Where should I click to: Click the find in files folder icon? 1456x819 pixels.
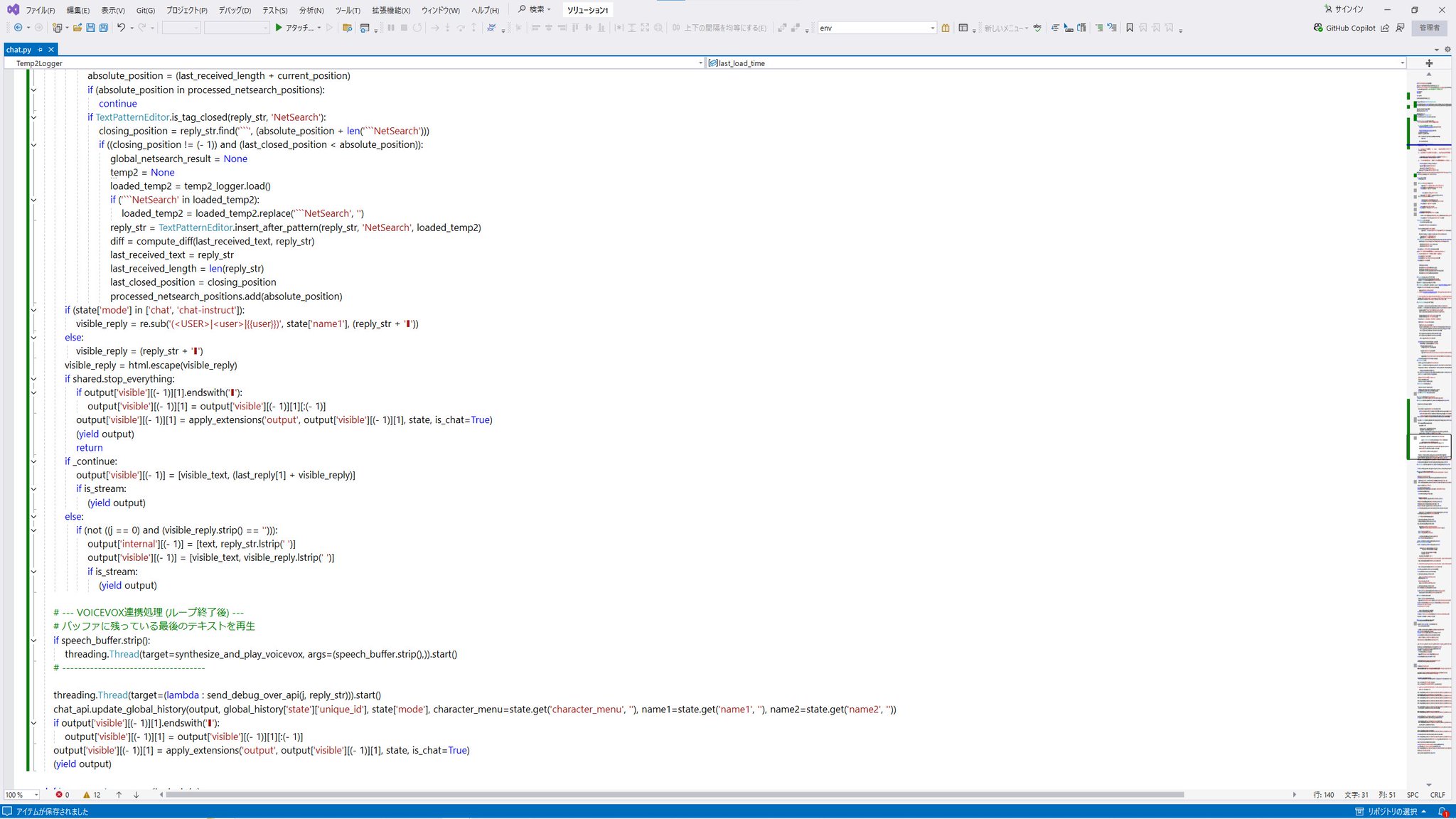coord(347,28)
